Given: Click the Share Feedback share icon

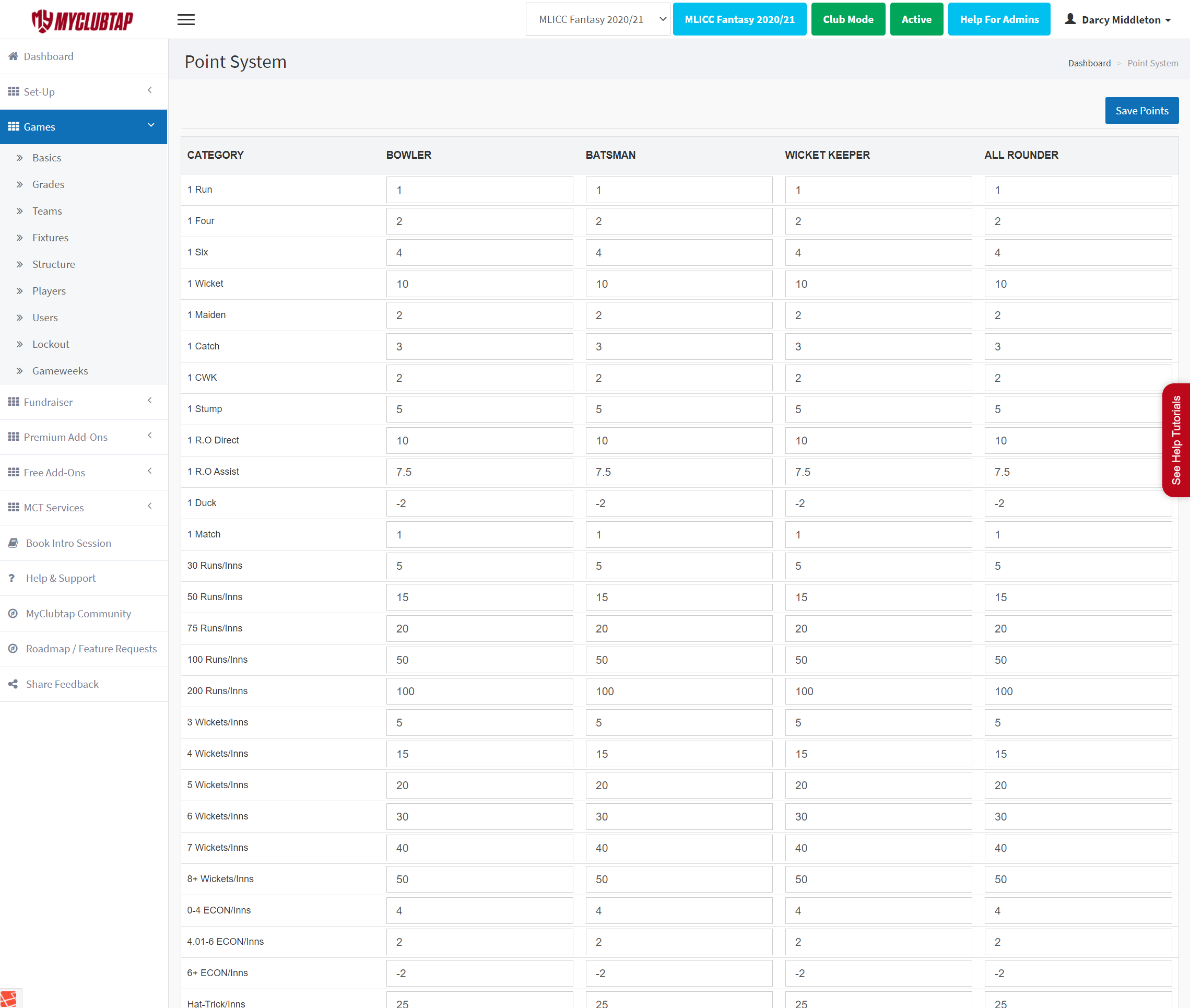Looking at the screenshot, I should coord(13,684).
